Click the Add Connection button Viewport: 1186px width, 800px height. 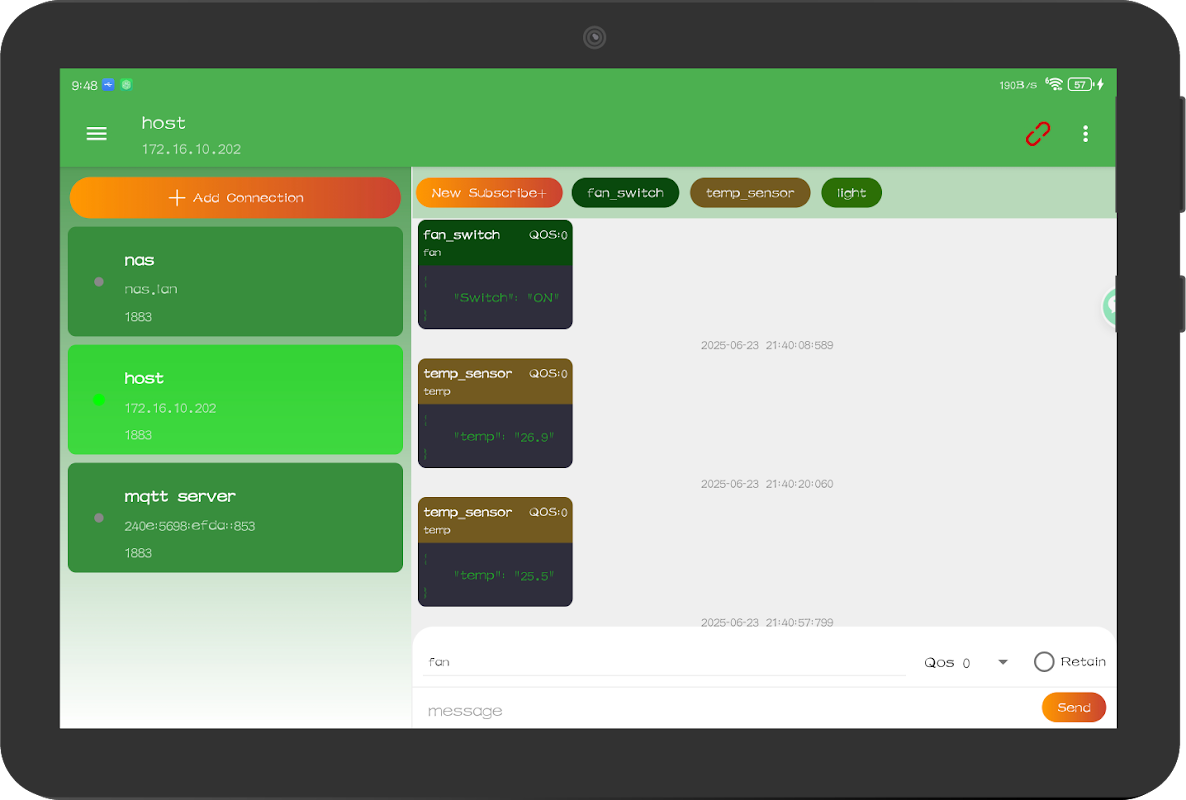(x=235, y=197)
